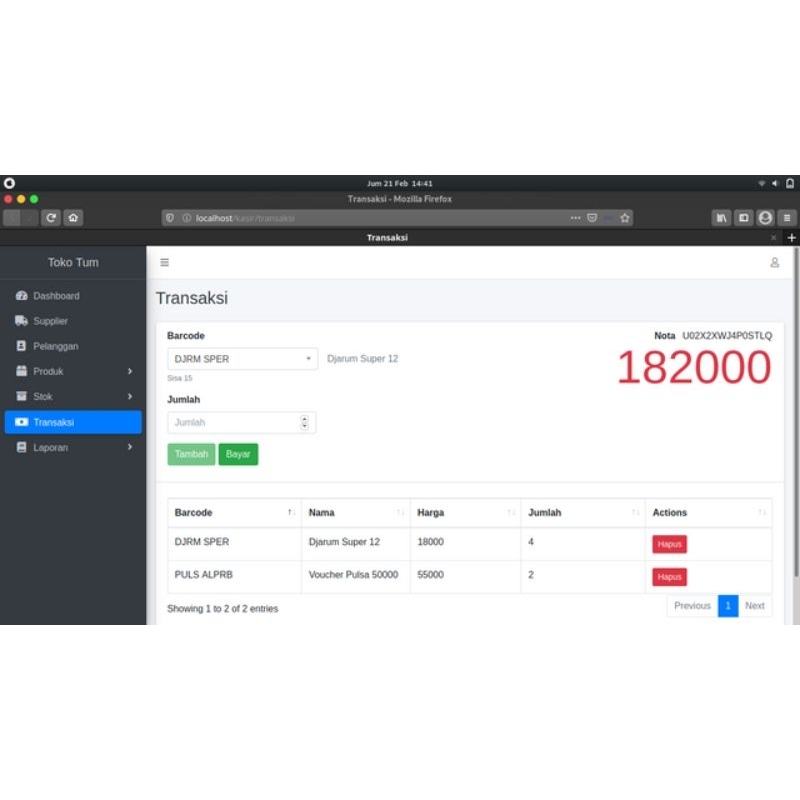The width and height of the screenshot is (800, 800).
Task: Open a new browser tab
Action: tap(791, 237)
